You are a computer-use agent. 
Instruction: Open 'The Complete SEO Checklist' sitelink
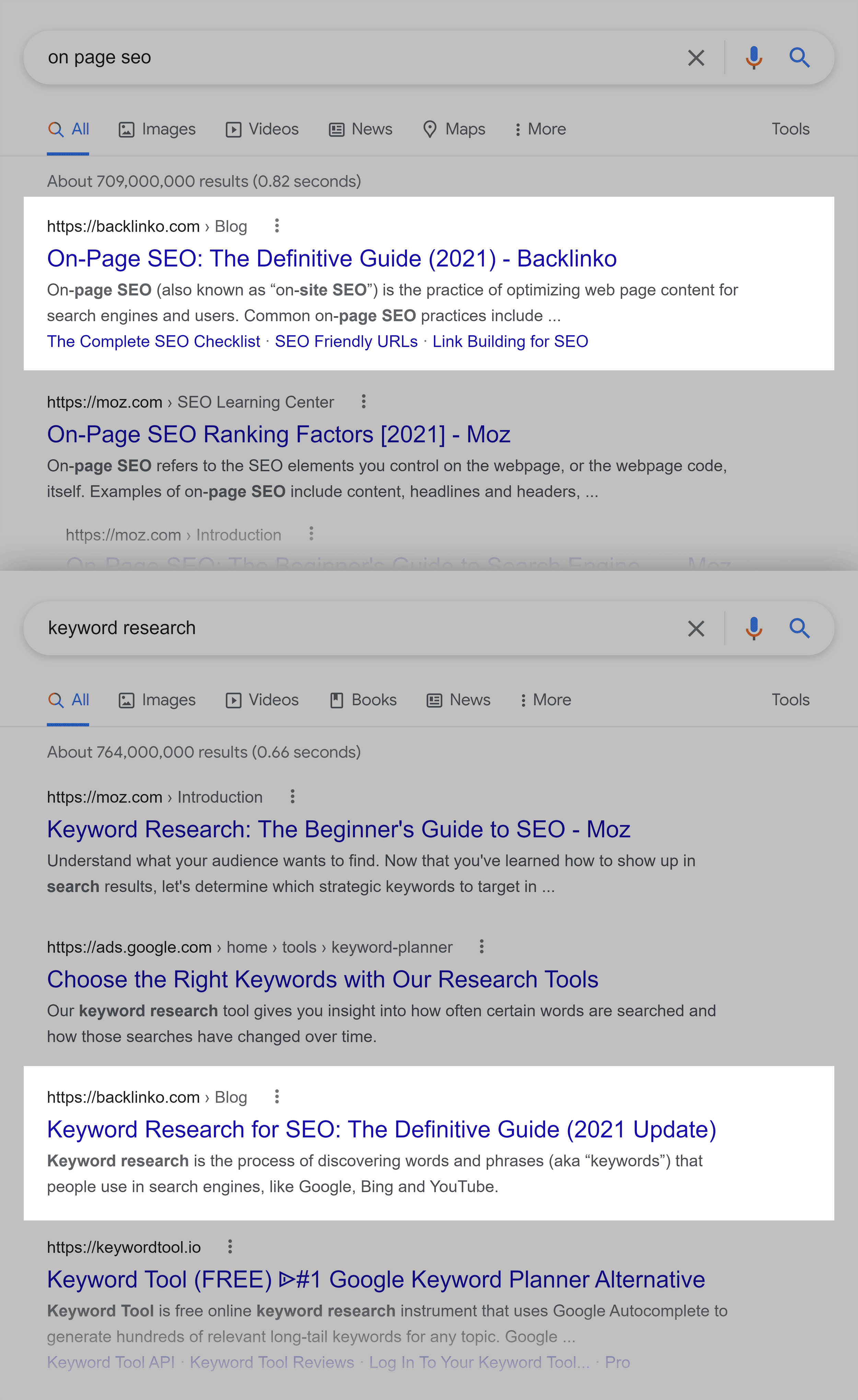coord(153,342)
